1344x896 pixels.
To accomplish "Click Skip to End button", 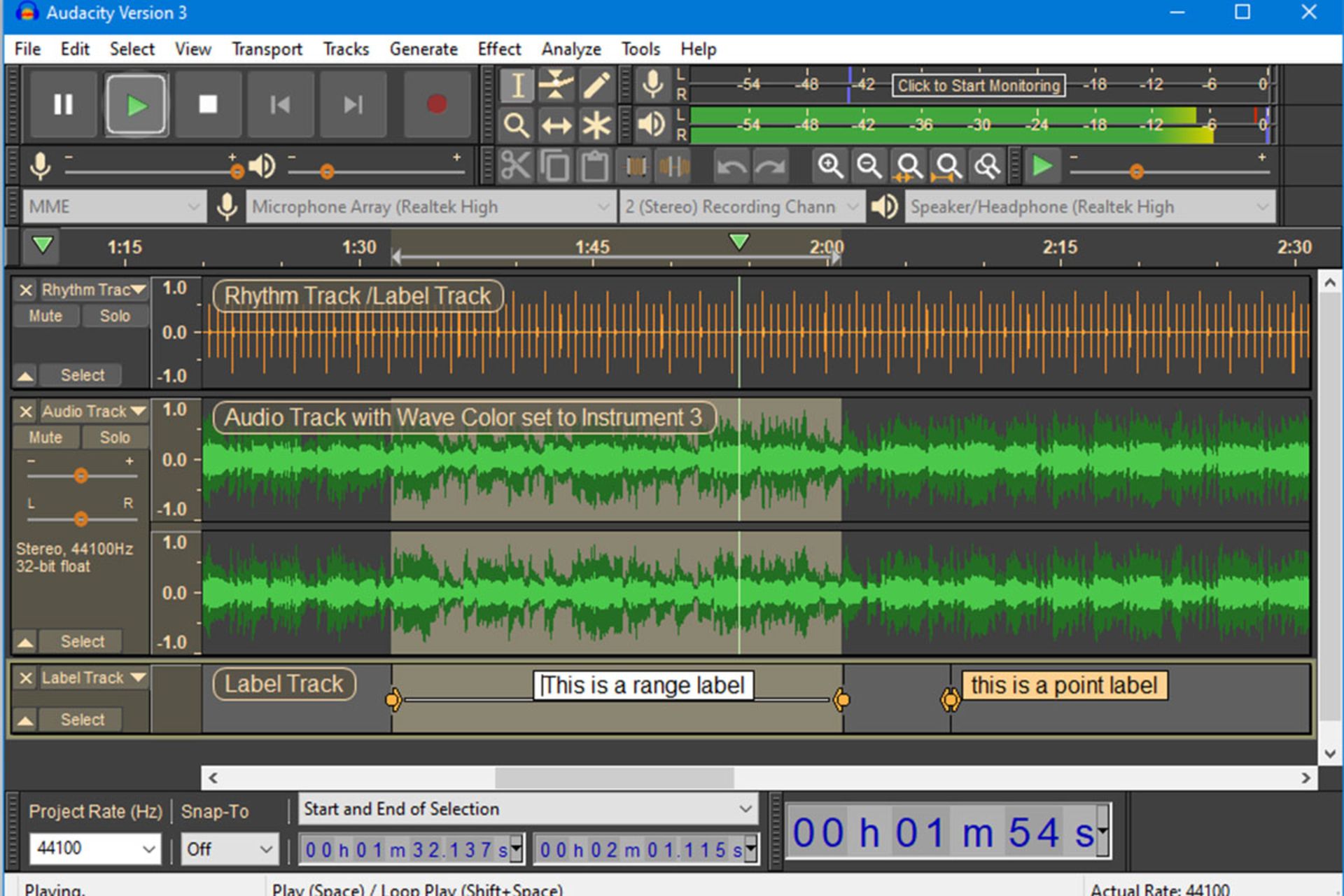I will pyautogui.click(x=353, y=105).
